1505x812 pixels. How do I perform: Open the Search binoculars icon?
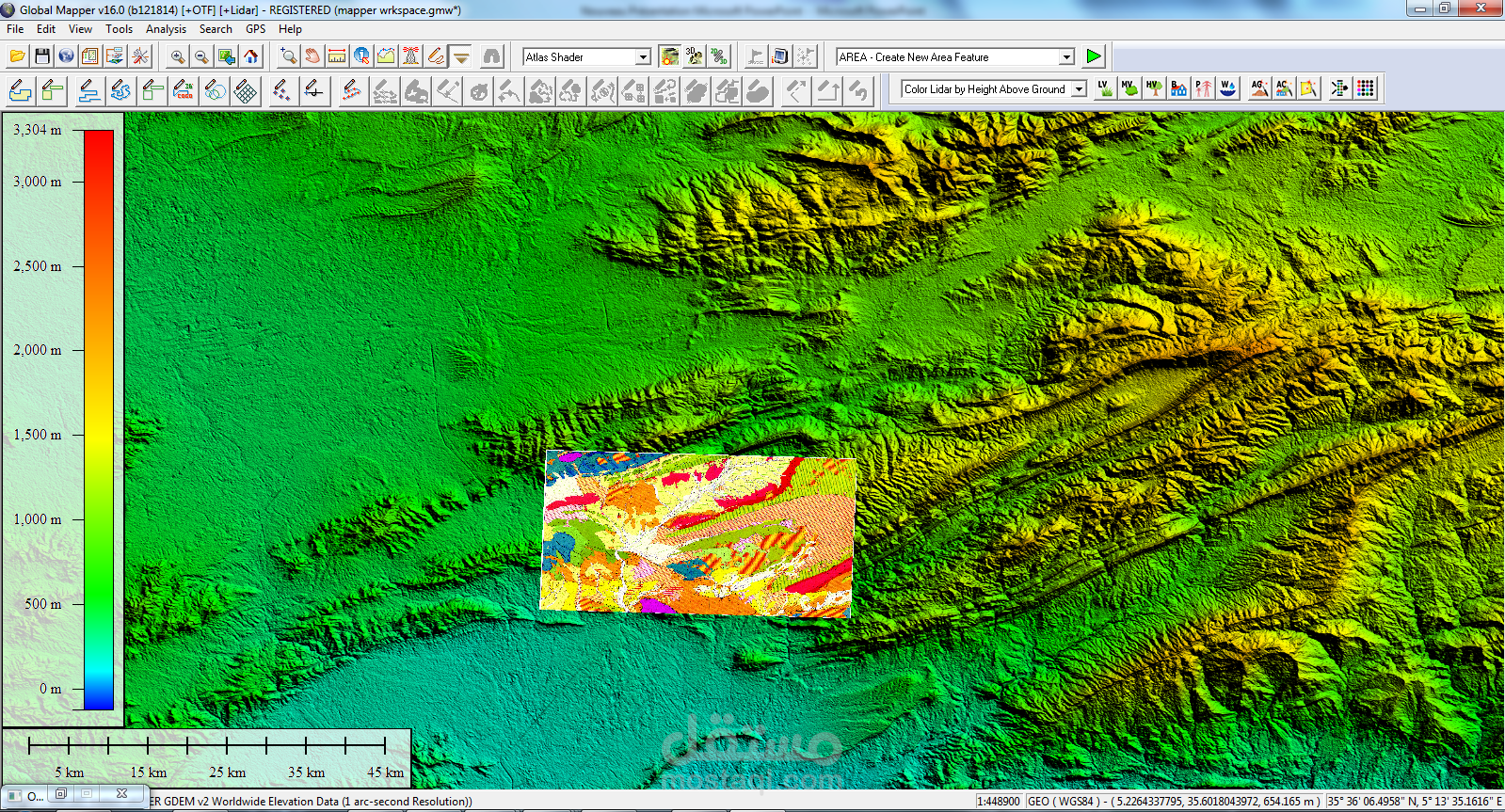tap(491, 56)
